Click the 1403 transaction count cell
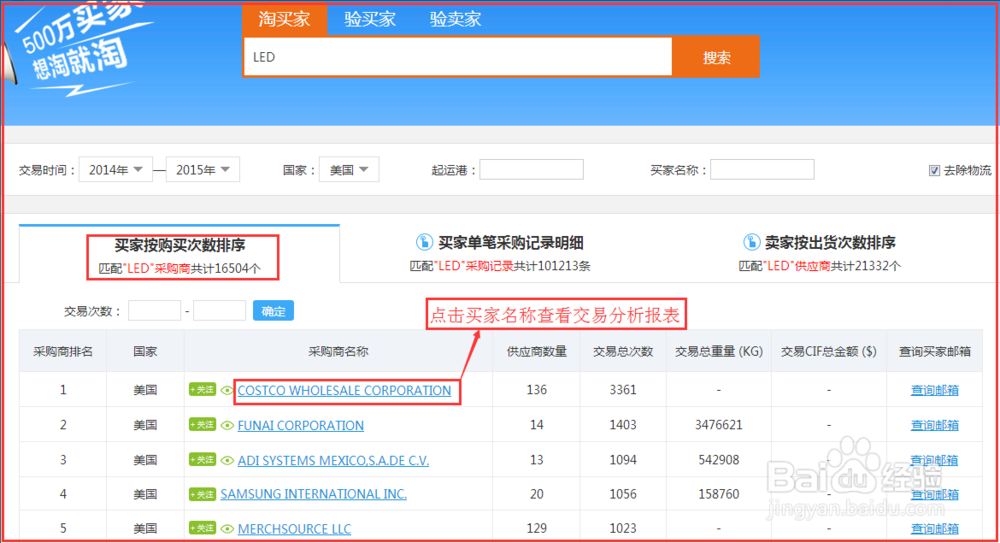Viewport: 1000px width, 543px height. tap(623, 425)
